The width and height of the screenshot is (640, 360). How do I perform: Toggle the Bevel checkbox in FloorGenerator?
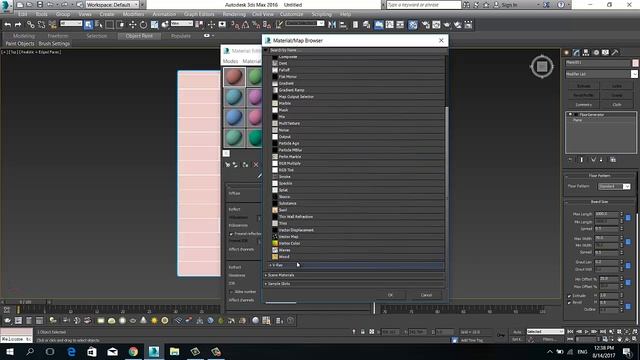click(569, 302)
